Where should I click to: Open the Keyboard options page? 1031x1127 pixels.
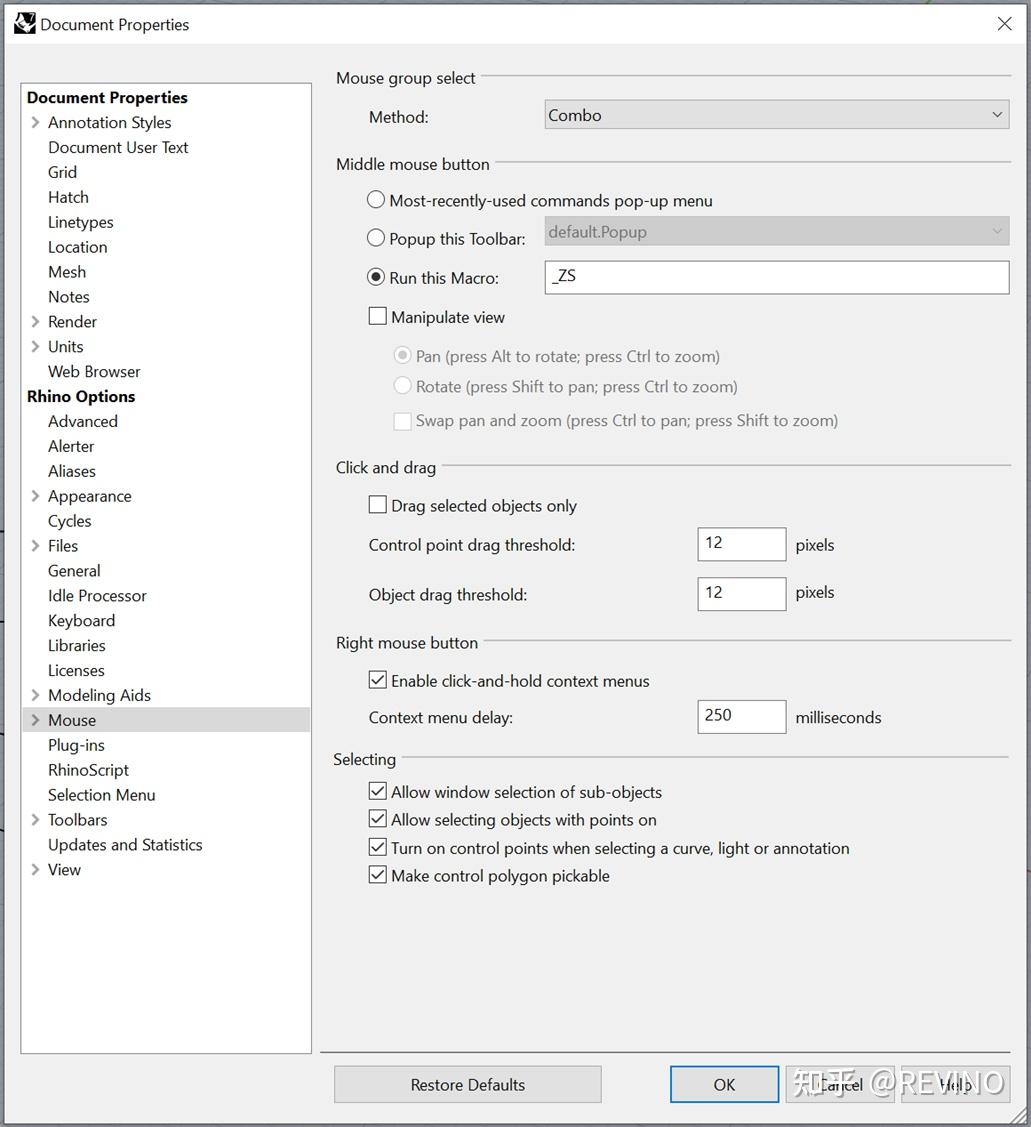point(81,620)
